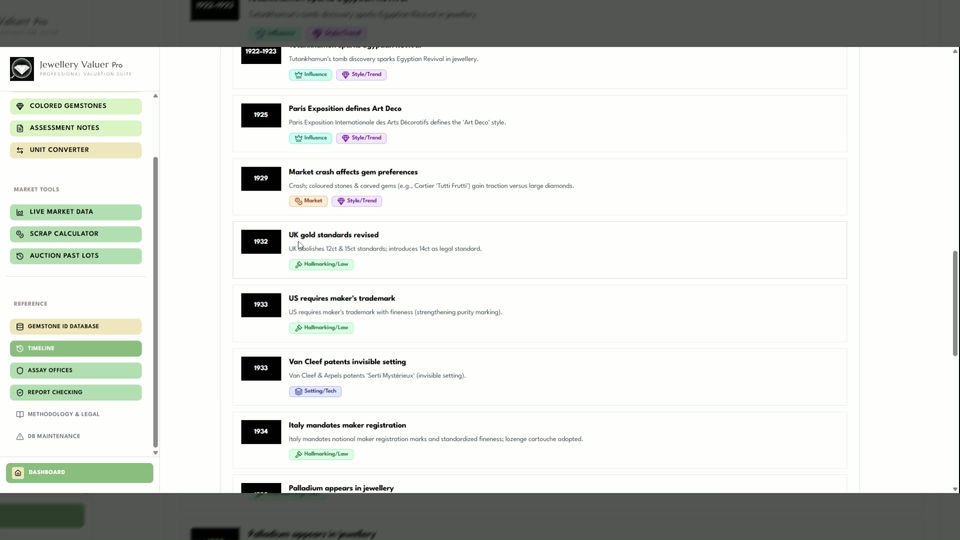Go to Live Market Data
The height and width of the screenshot is (540, 960).
tap(76, 212)
